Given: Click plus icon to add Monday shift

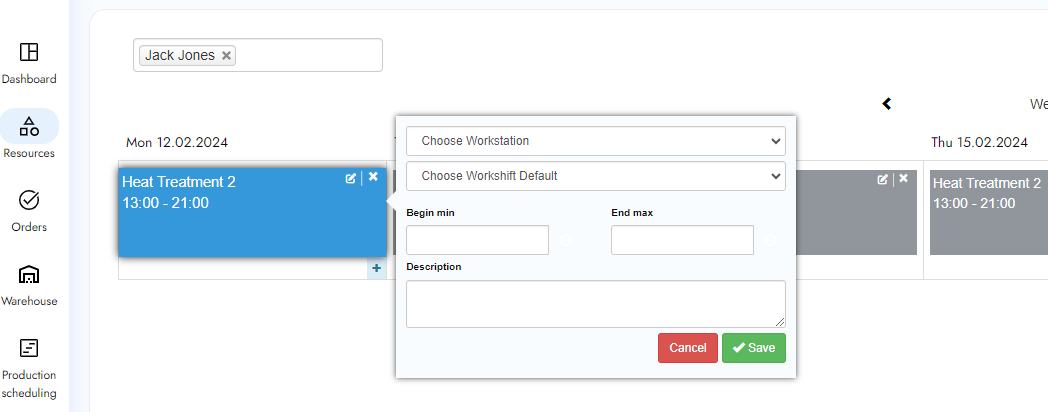Looking at the screenshot, I should tap(376, 268).
